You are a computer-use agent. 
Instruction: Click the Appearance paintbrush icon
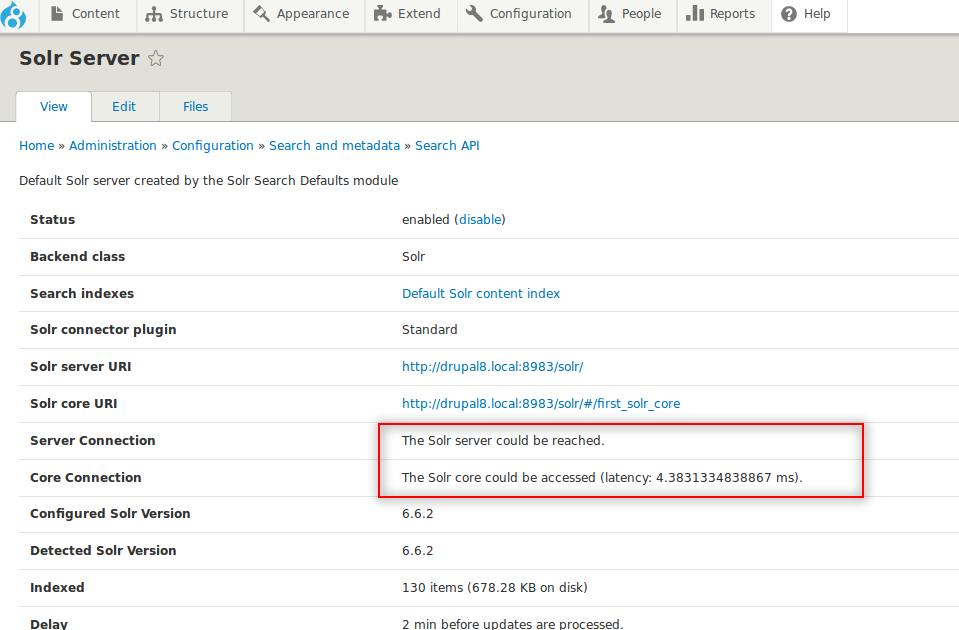point(261,13)
